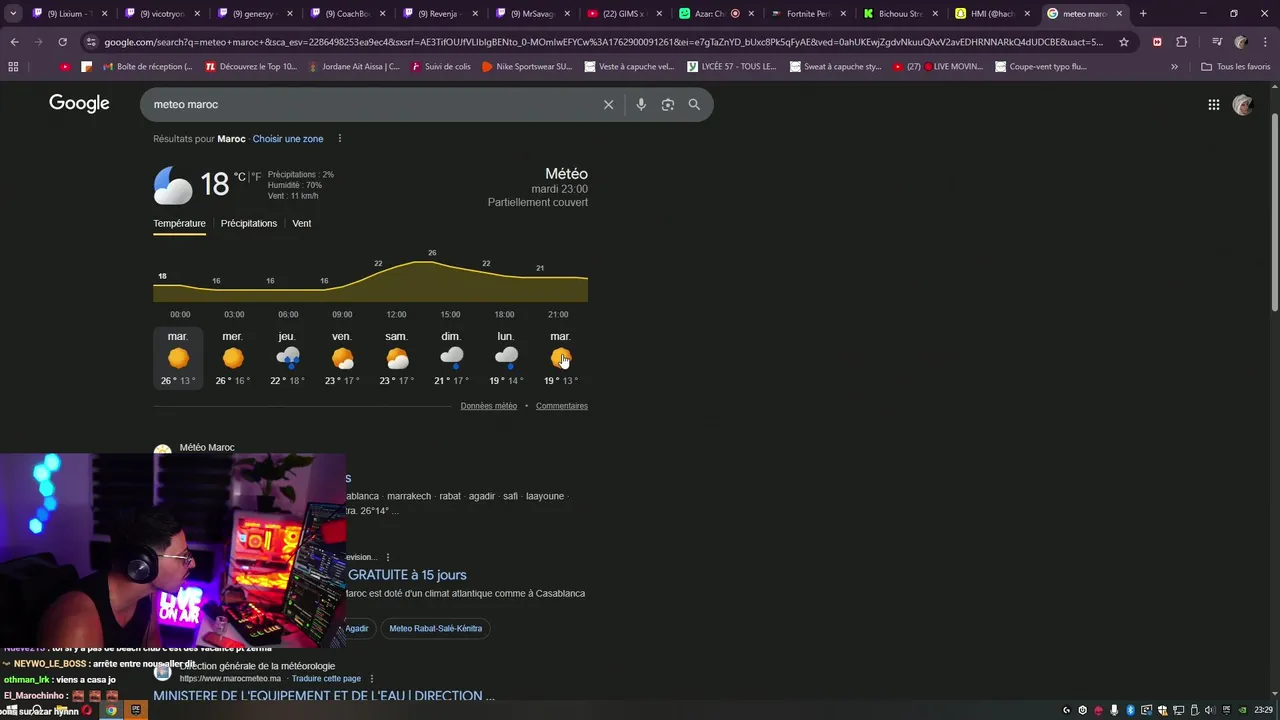Select jeu. rainy forecast icon
Screen dimensions: 1280x720
point(287,358)
